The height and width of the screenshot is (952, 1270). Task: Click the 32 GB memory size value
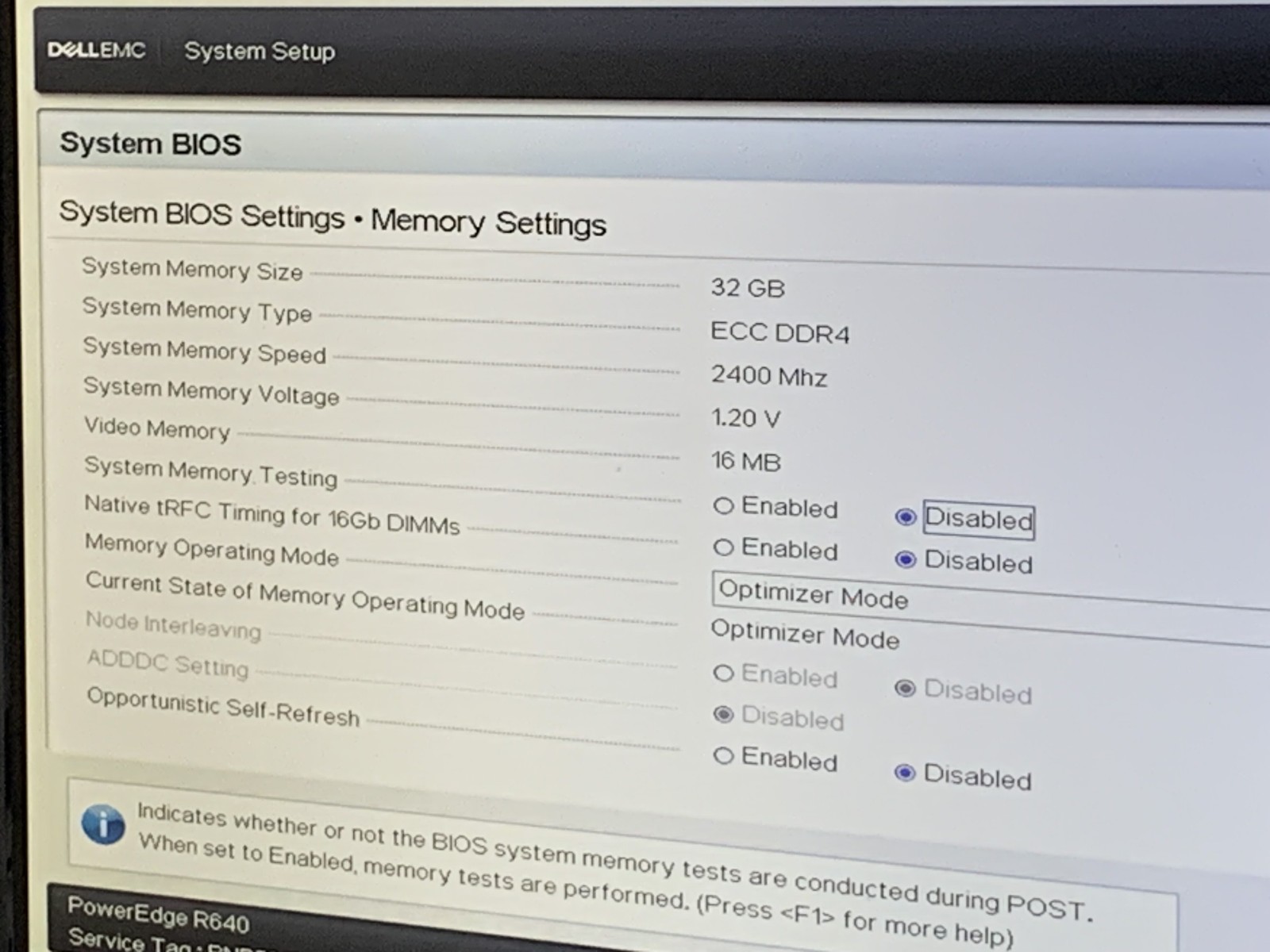[x=748, y=287]
